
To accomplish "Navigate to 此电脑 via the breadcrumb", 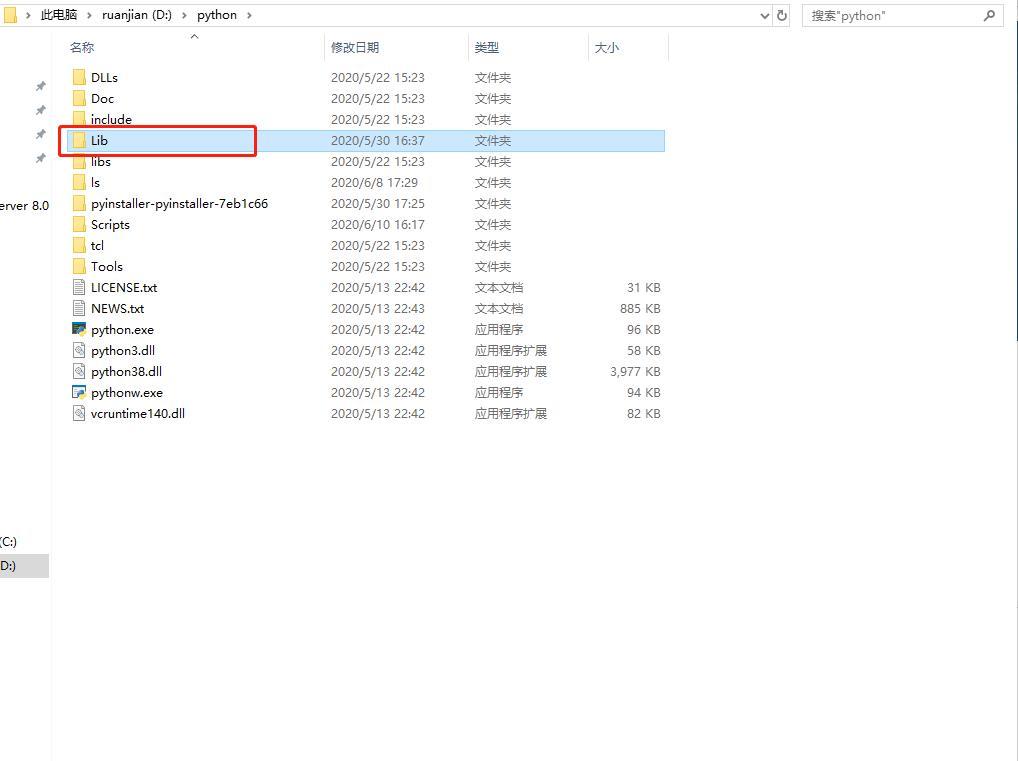I will pos(57,15).
